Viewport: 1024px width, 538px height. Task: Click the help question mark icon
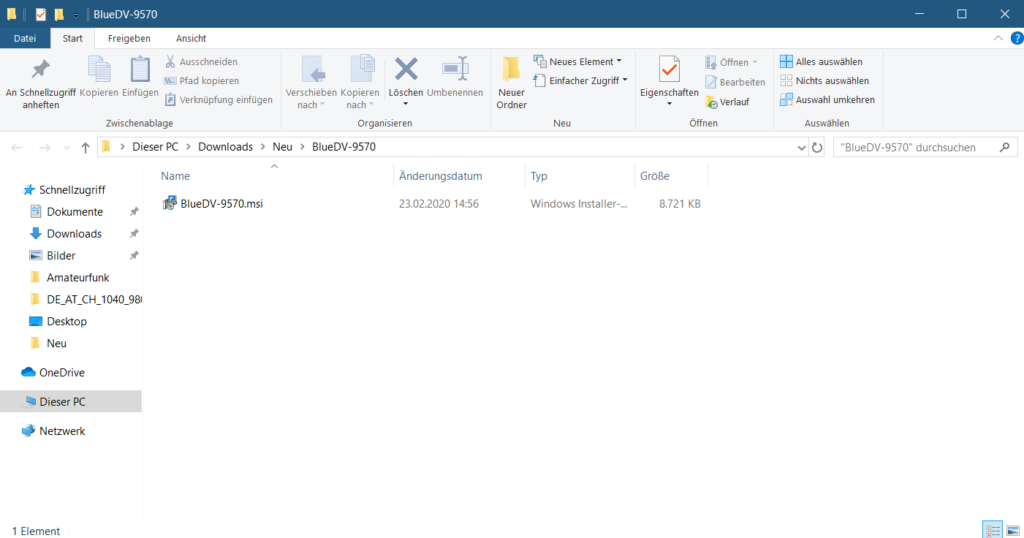pos(1017,39)
